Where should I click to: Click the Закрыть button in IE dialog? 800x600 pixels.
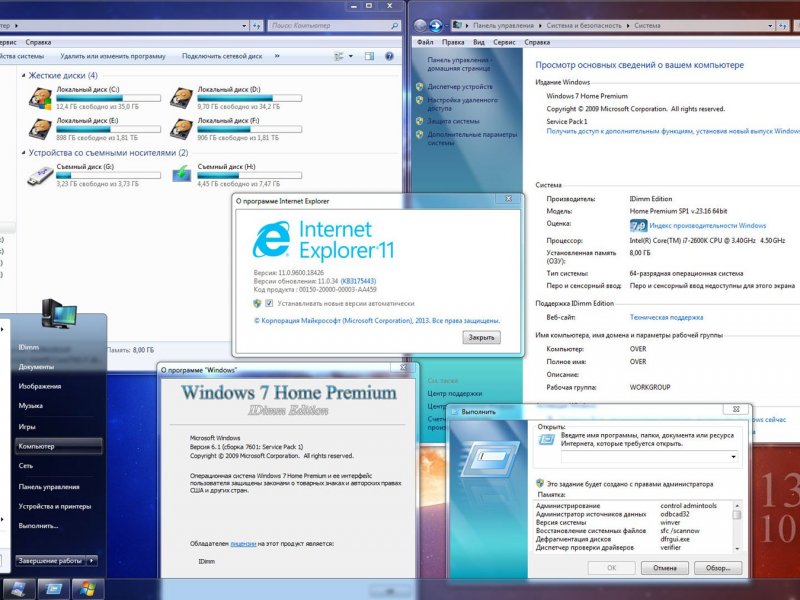tap(482, 337)
